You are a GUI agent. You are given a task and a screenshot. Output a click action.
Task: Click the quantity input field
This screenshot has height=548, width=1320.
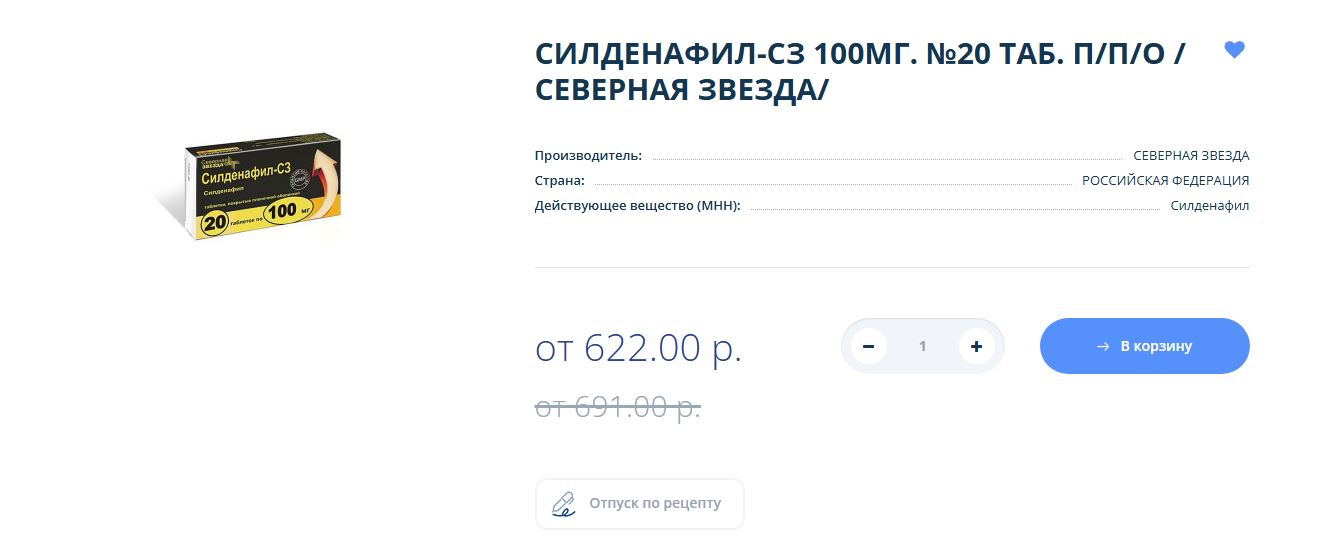tap(922, 346)
